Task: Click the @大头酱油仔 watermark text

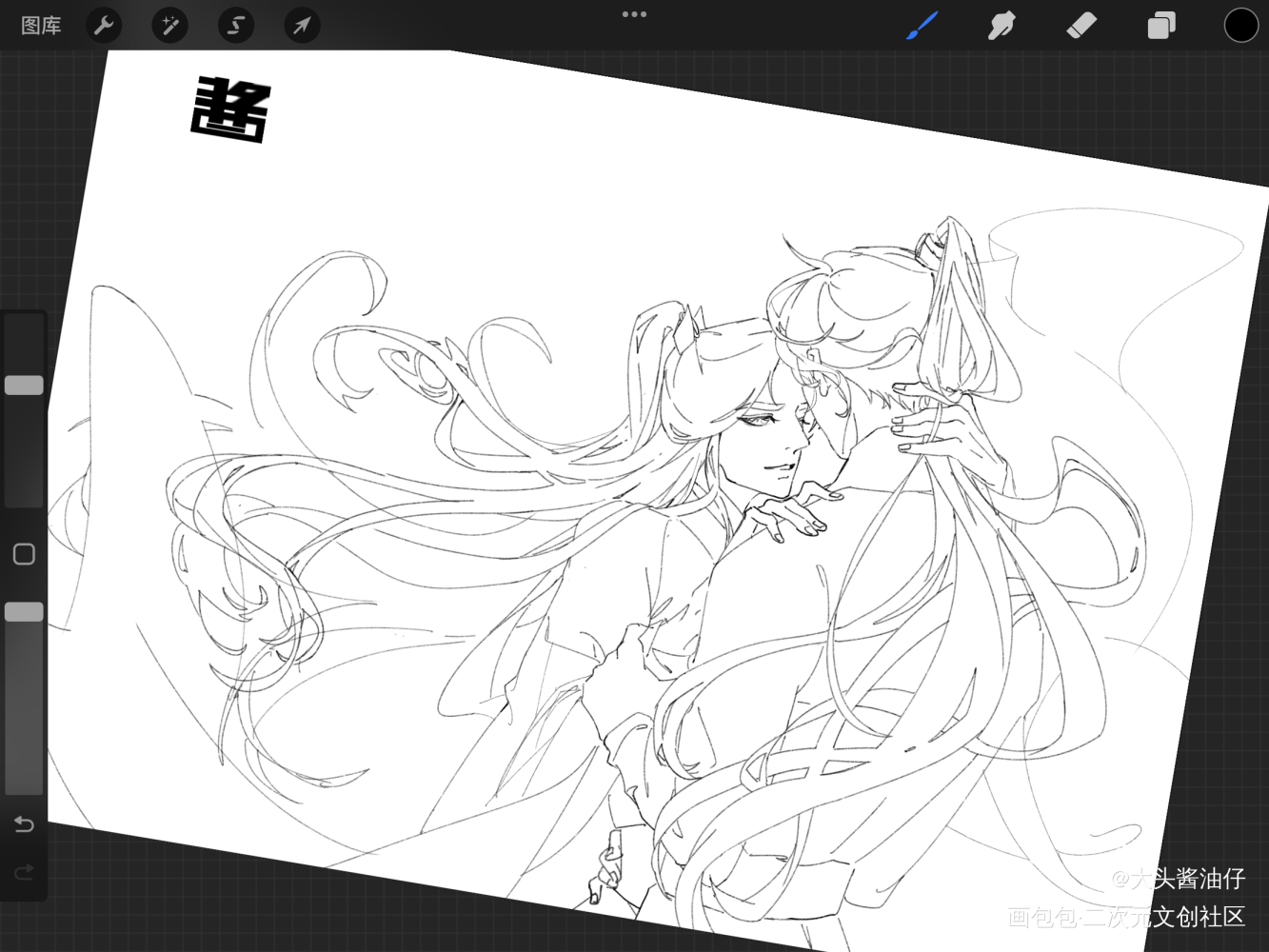Action: click(1178, 878)
